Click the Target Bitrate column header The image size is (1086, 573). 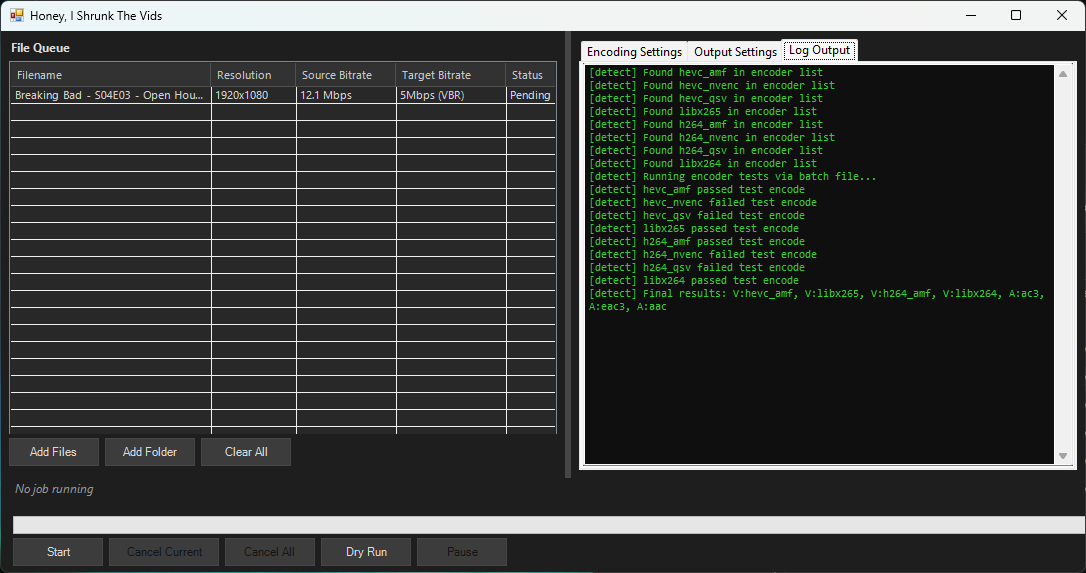(x=451, y=75)
